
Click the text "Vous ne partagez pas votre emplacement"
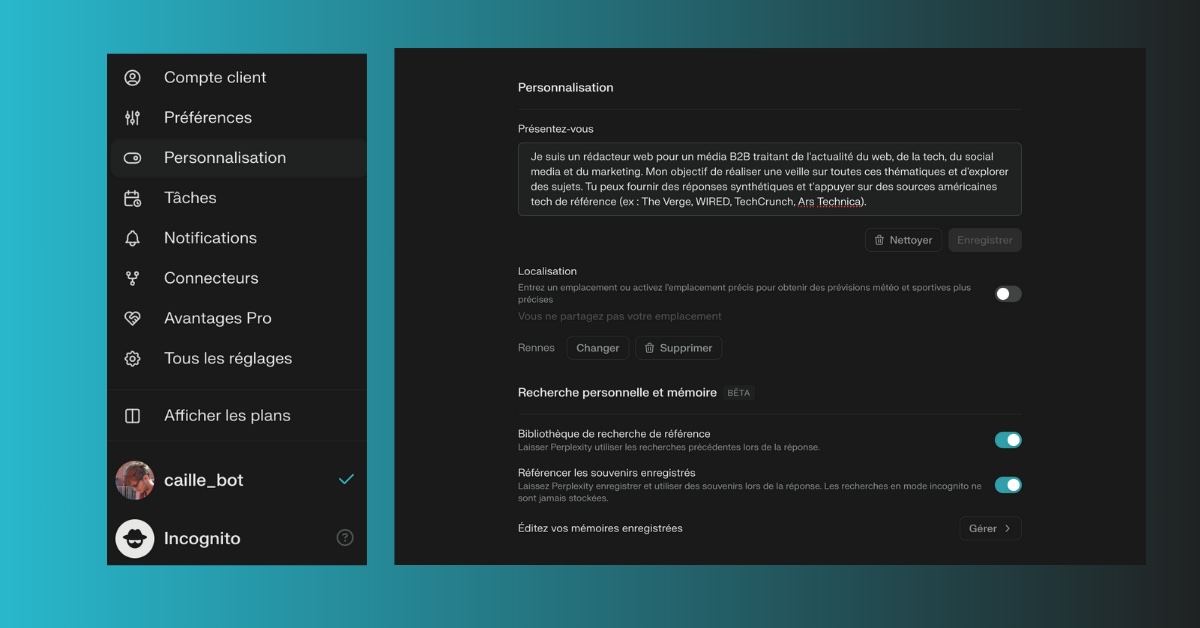click(x=620, y=316)
